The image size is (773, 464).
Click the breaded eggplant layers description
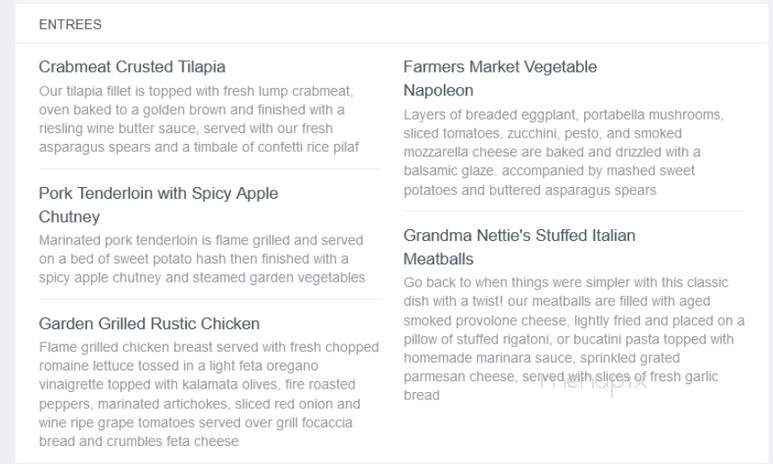click(563, 152)
